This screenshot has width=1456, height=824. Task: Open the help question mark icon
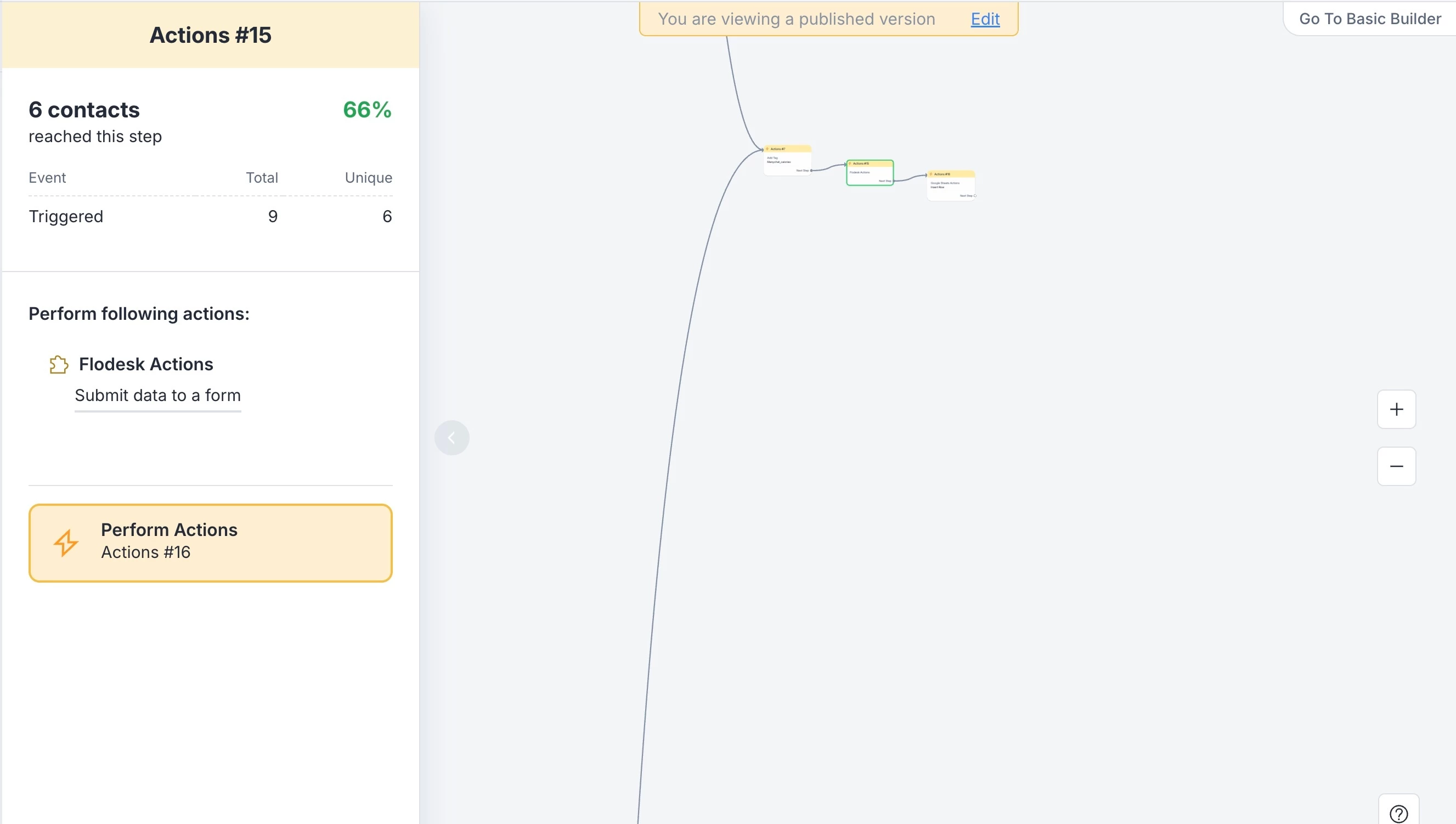click(x=1398, y=813)
